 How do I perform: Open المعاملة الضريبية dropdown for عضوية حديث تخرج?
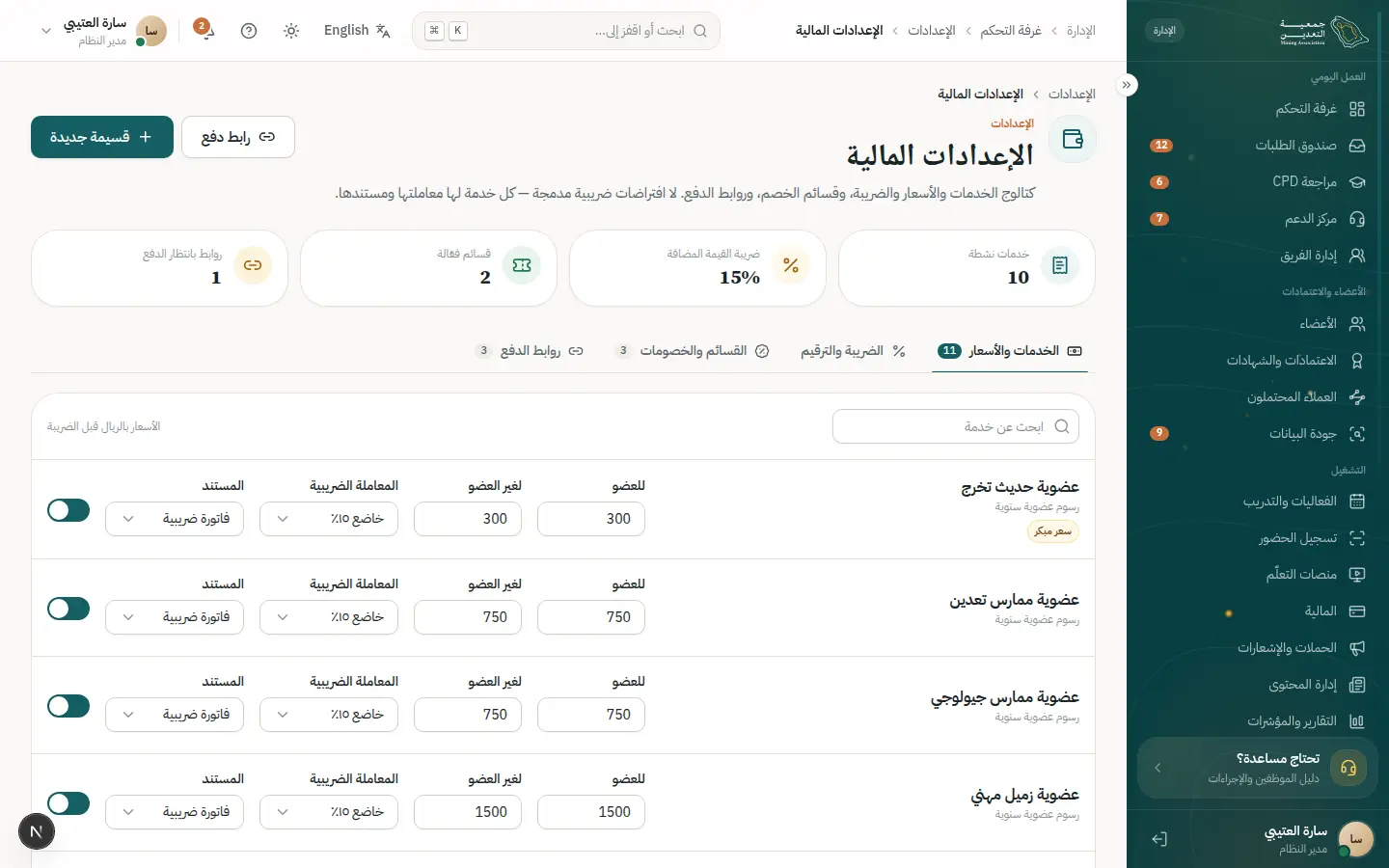pyautogui.click(x=329, y=519)
